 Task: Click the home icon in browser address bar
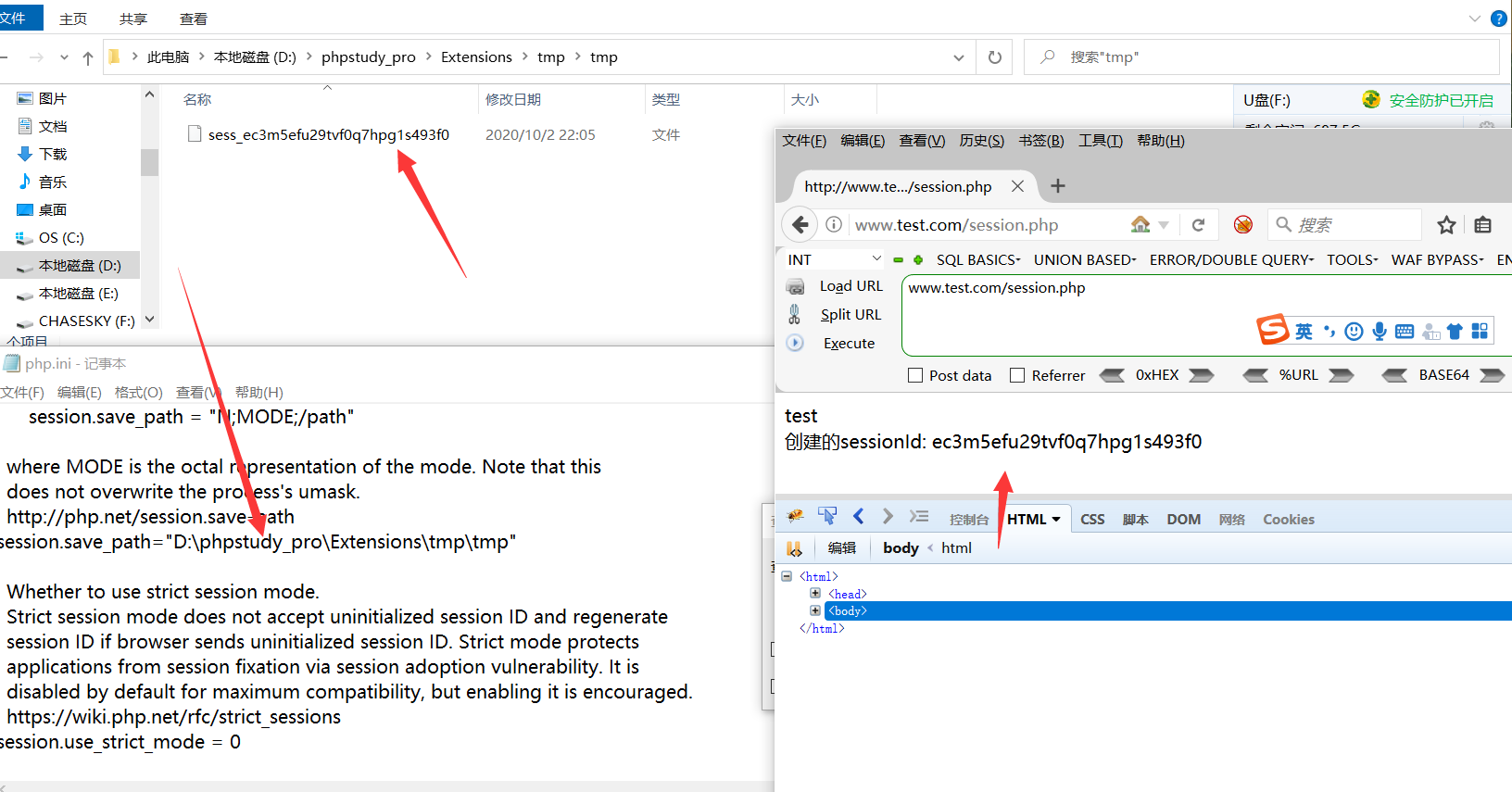(x=1140, y=224)
